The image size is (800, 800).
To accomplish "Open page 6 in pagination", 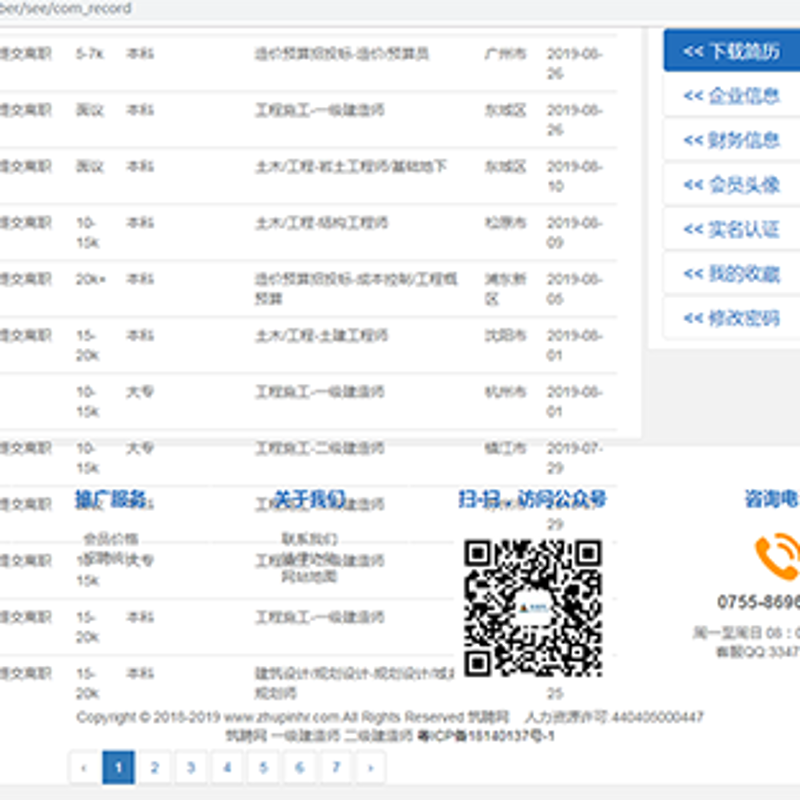I will (299, 767).
